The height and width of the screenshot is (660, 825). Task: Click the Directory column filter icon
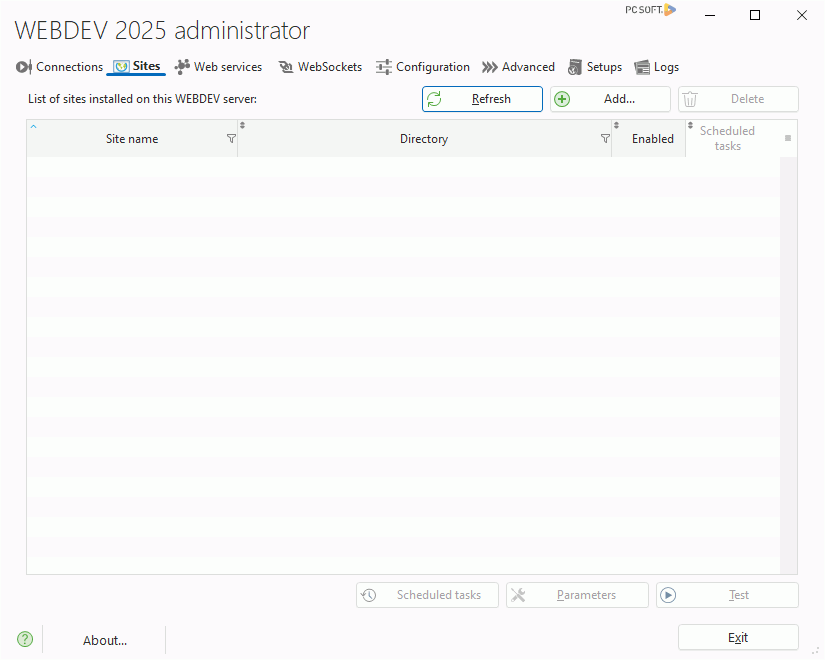(605, 139)
